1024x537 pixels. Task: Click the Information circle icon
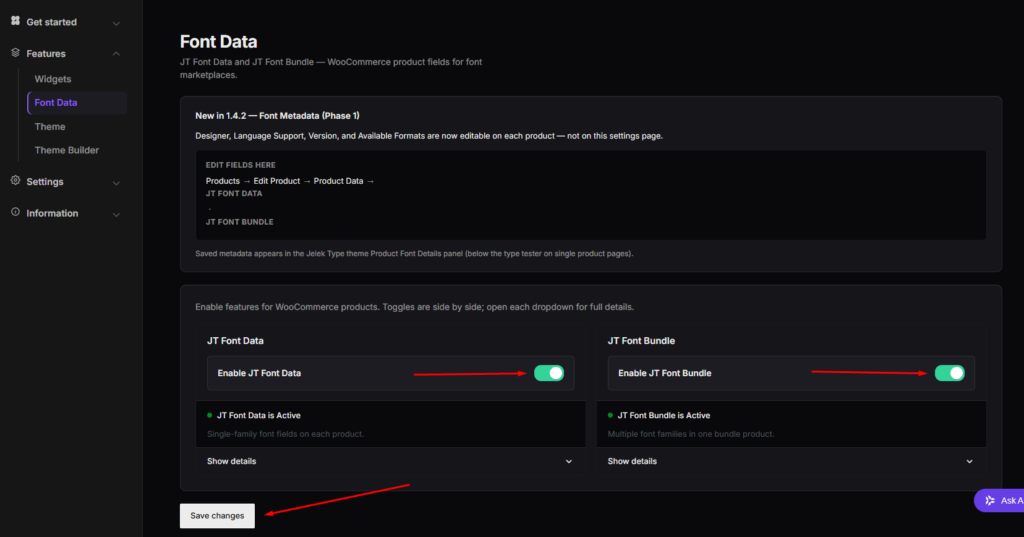click(x=15, y=212)
